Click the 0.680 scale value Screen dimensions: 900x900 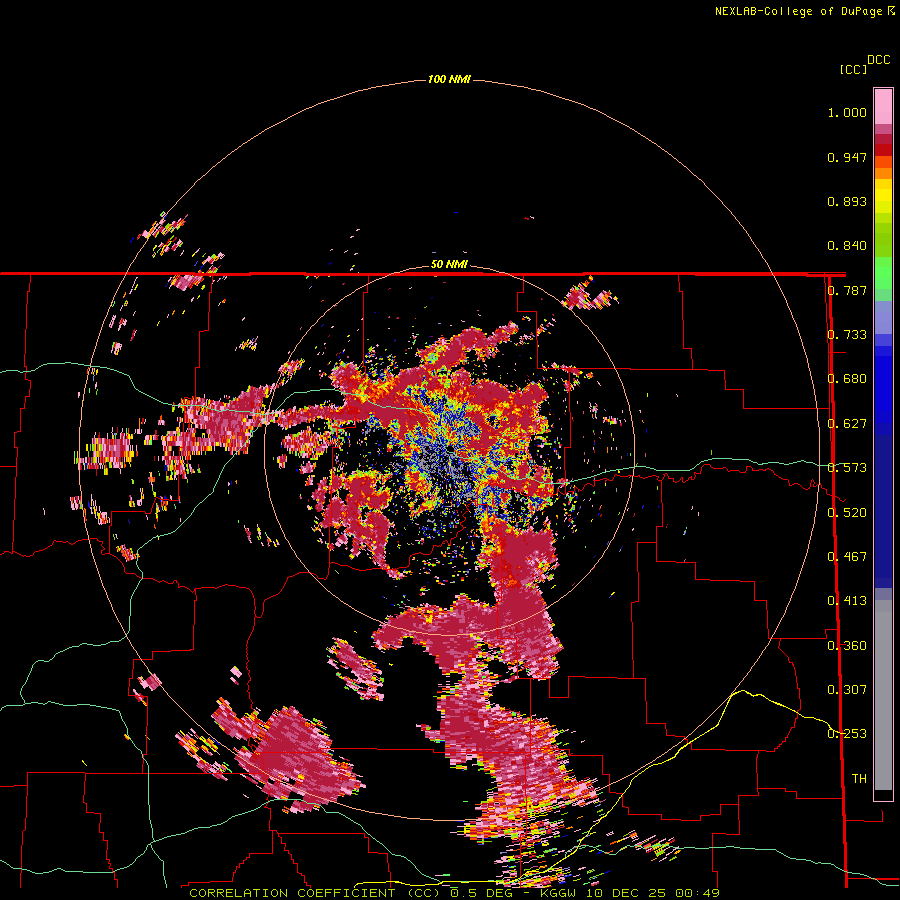[847, 379]
